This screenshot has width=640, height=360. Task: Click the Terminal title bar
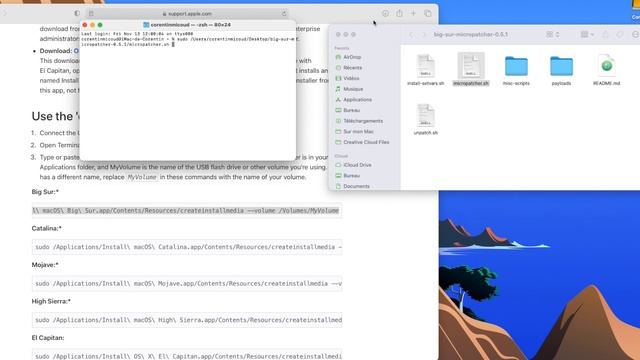pos(187,24)
